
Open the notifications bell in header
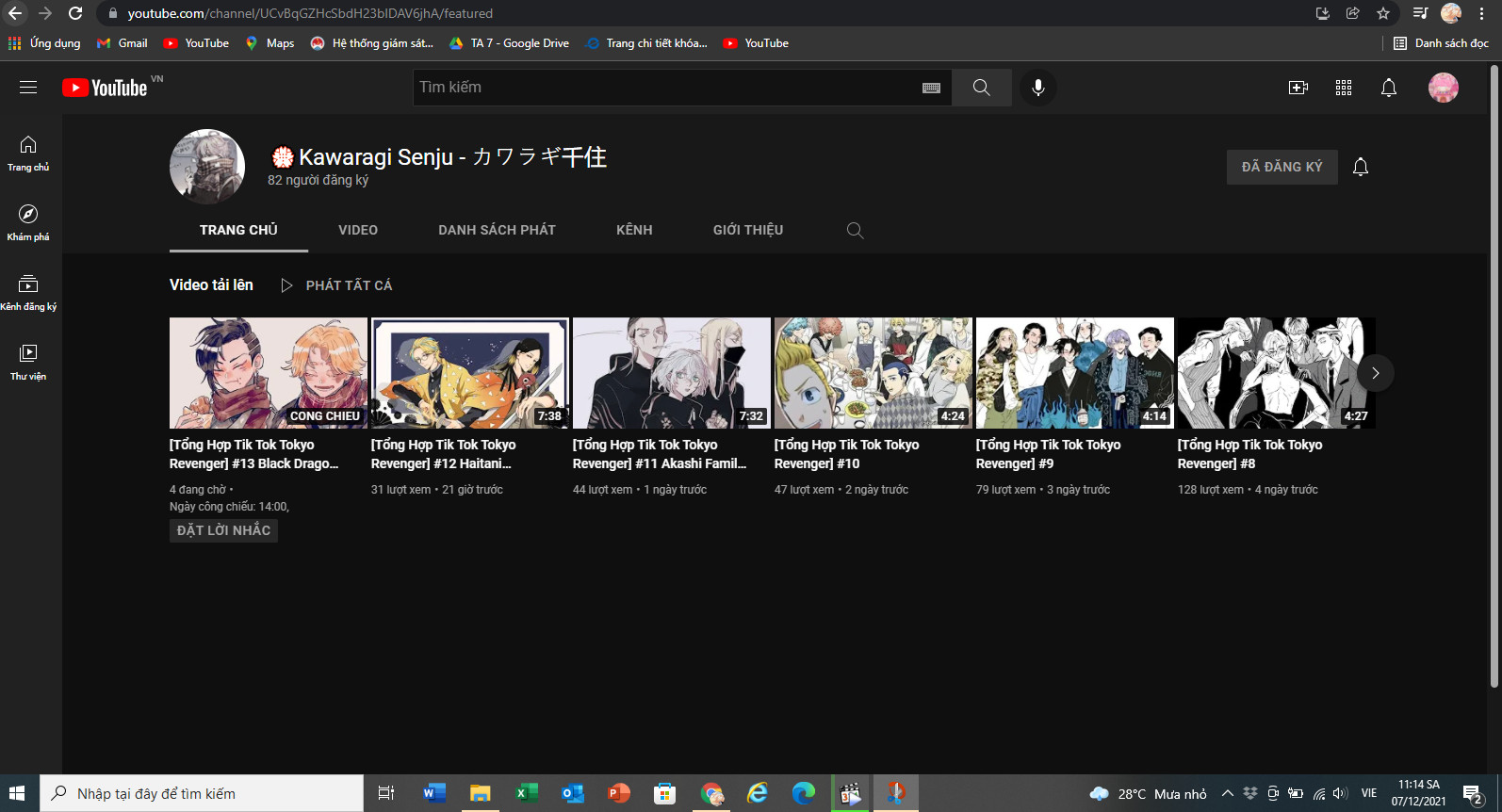tap(1388, 88)
